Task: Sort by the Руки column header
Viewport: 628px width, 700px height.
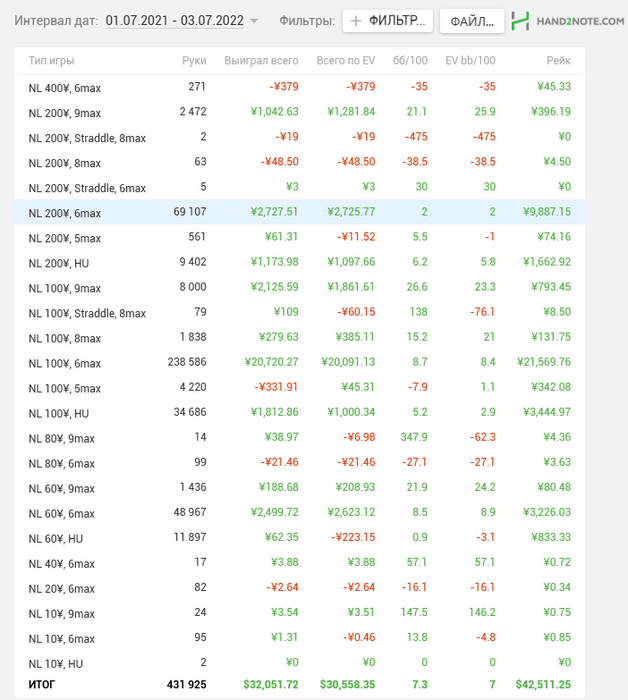Action: [194, 61]
